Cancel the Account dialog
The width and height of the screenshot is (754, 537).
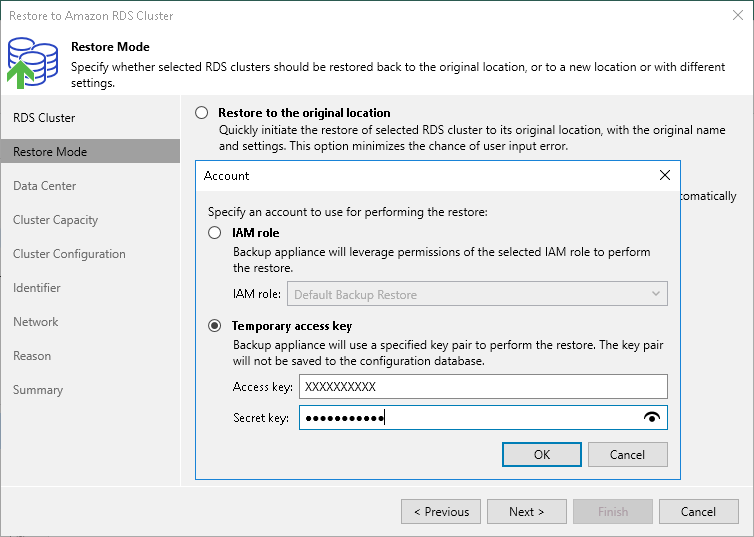(627, 454)
